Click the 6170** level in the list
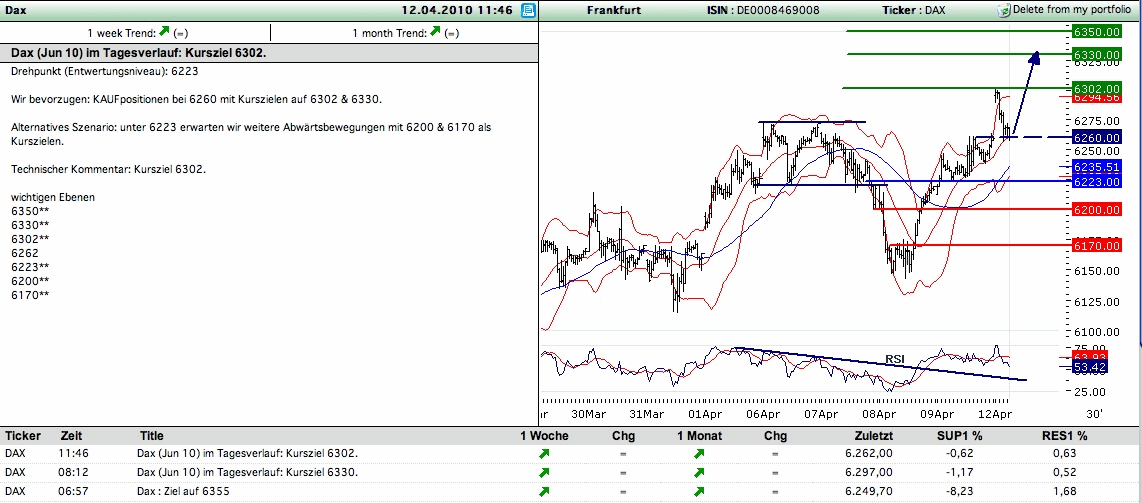Image resolution: width=1142 pixels, height=503 pixels. click(x=31, y=295)
